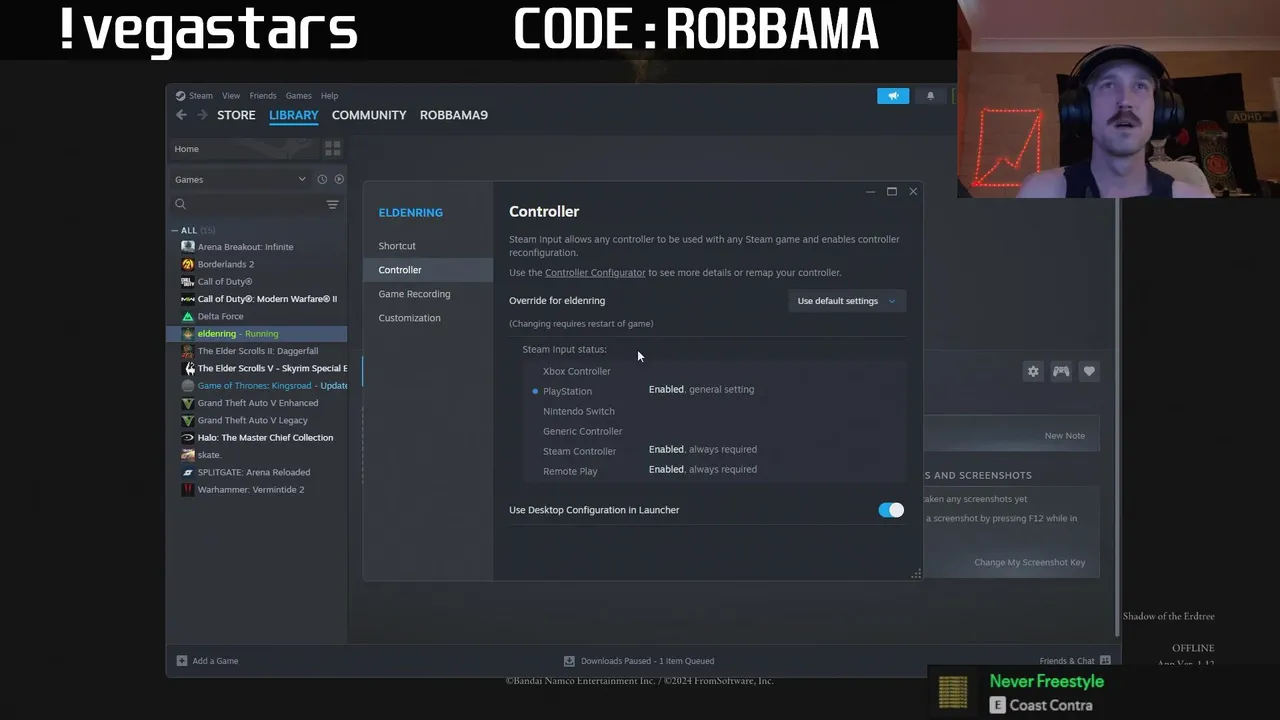1280x720 pixels.
Task: Toggle Use Desktop Configuration in Launcher
Action: coord(891,510)
